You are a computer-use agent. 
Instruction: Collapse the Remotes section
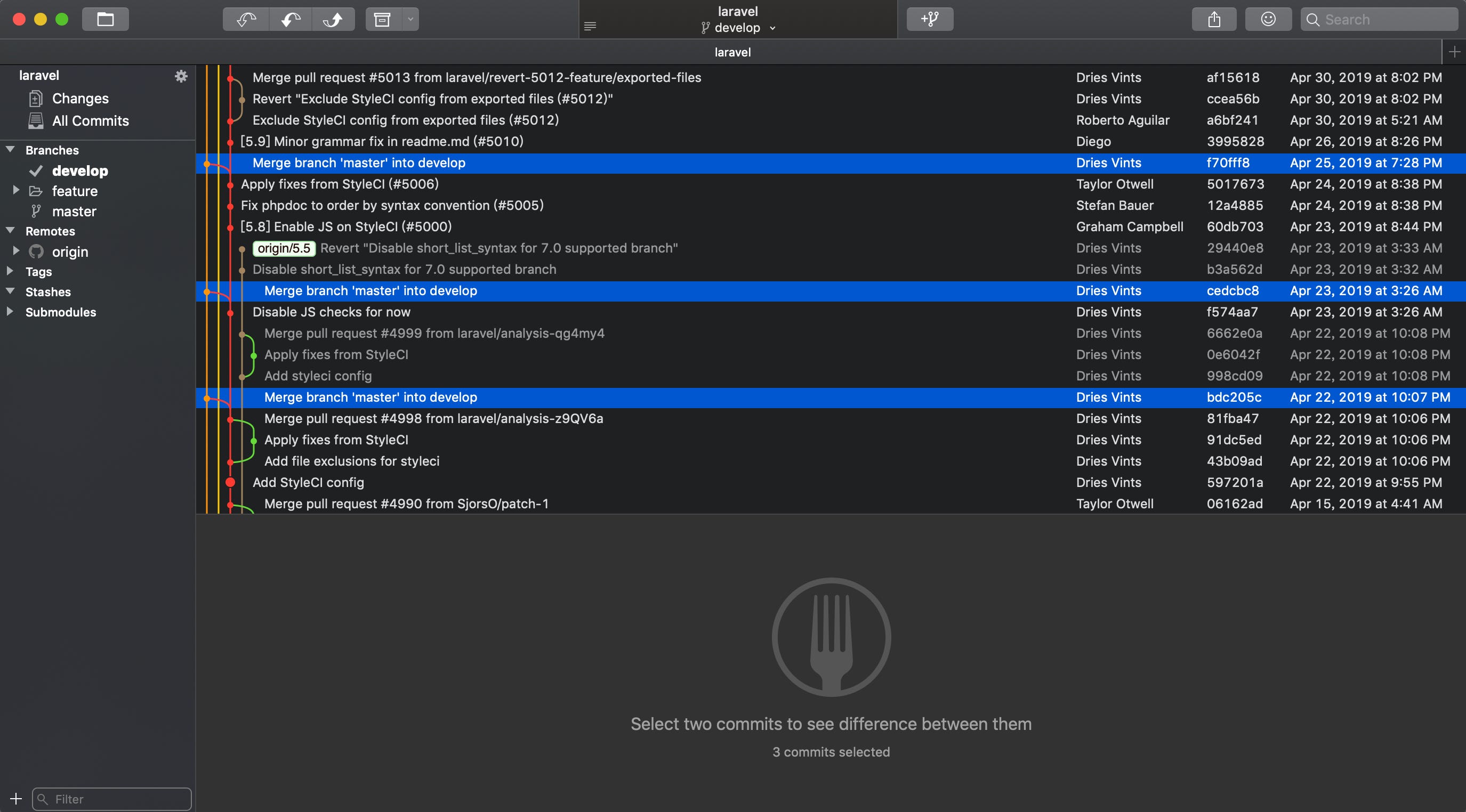point(10,230)
